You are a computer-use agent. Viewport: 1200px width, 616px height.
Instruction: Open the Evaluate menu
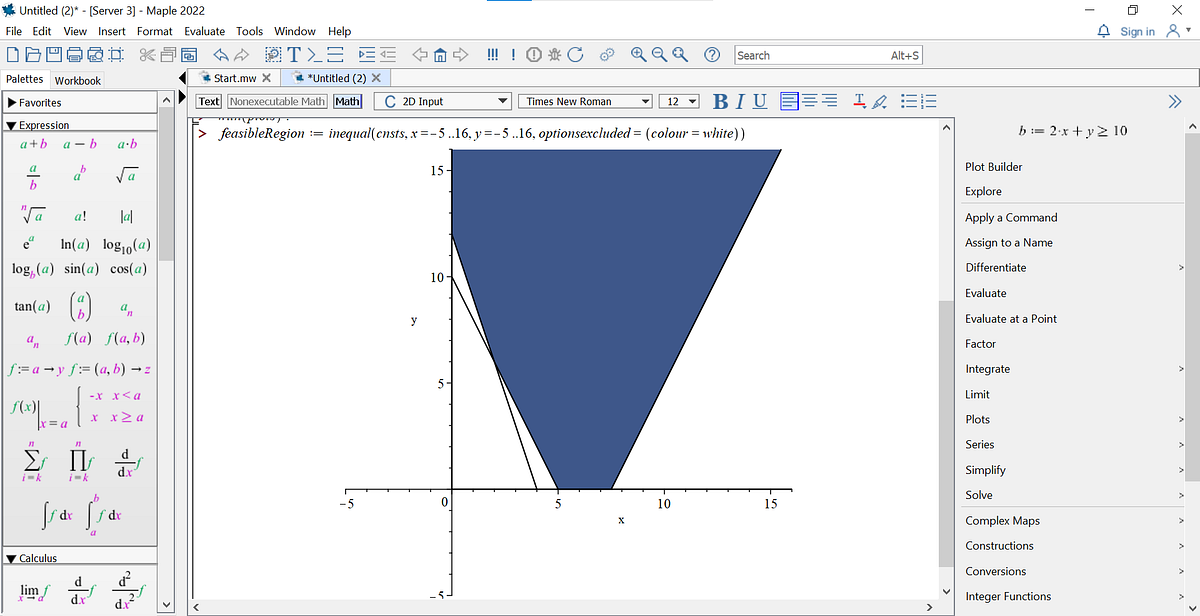(x=204, y=31)
